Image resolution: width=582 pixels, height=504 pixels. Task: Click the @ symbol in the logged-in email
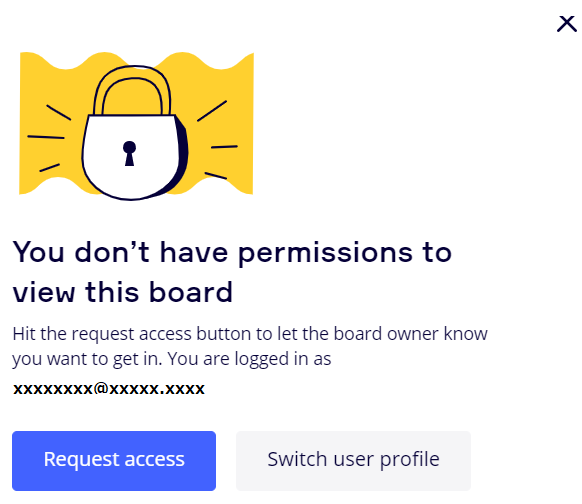[x=101, y=389]
